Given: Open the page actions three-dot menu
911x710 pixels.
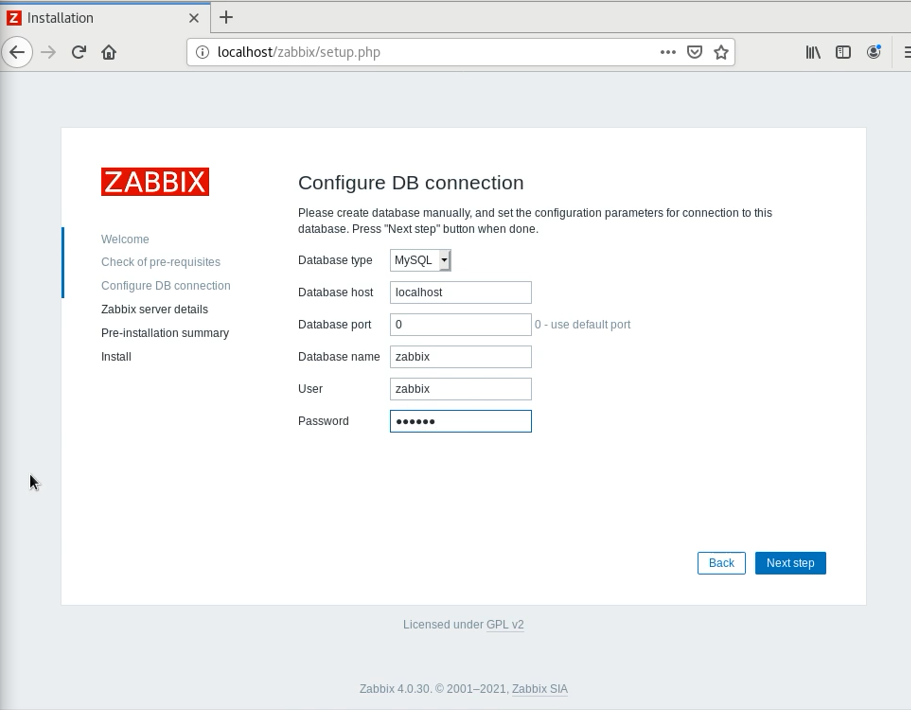Looking at the screenshot, I should pyautogui.click(x=668, y=52).
